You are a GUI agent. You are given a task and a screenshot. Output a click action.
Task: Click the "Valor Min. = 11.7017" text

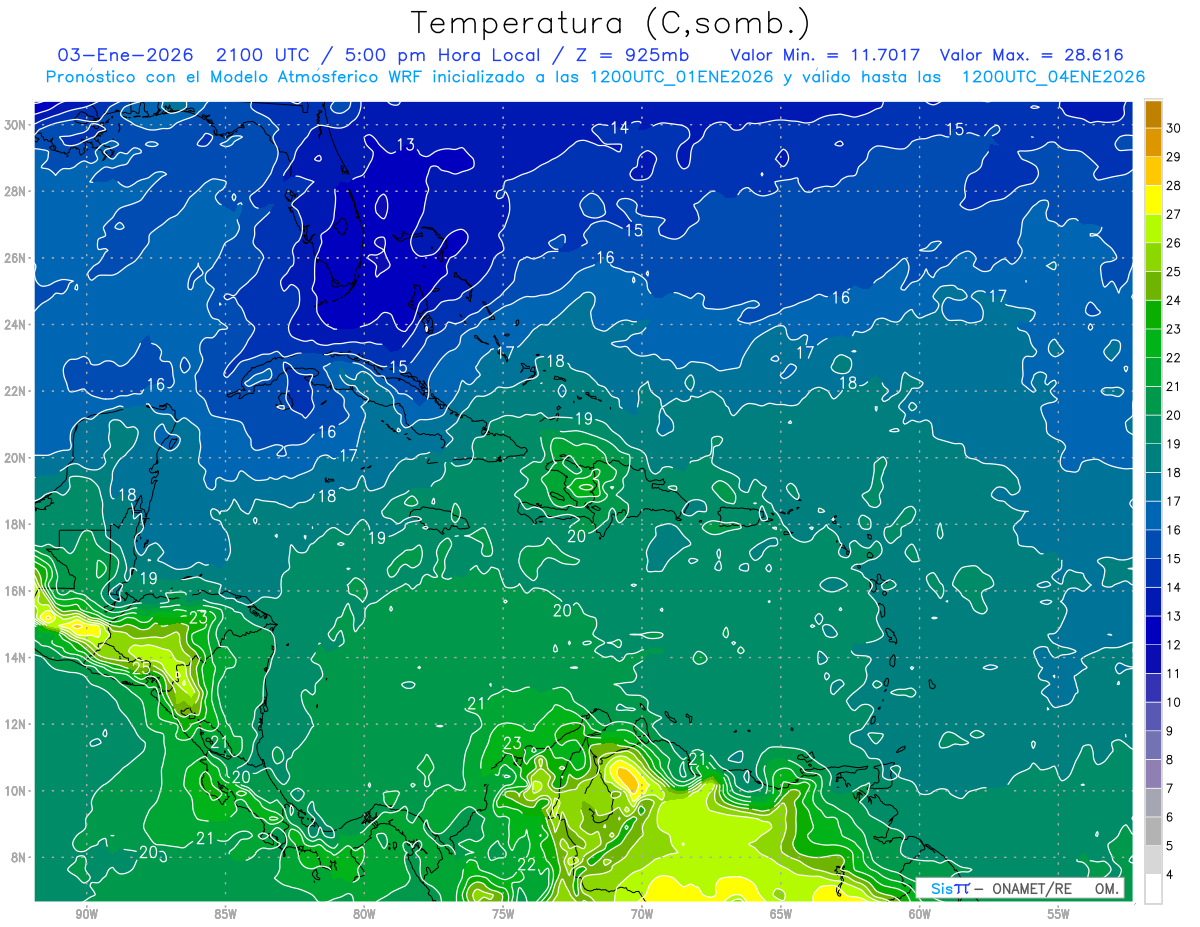[x=826, y=55]
